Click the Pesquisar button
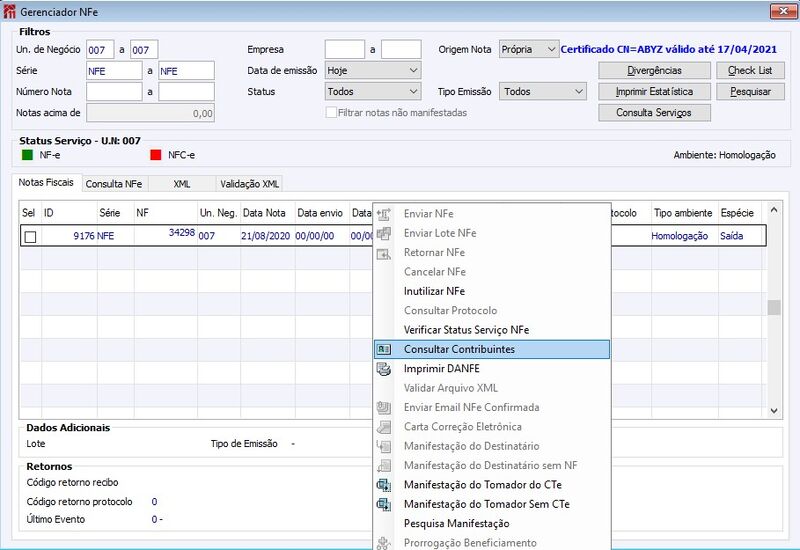This screenshot has height=550, width=800. click(x=750, y=92)
